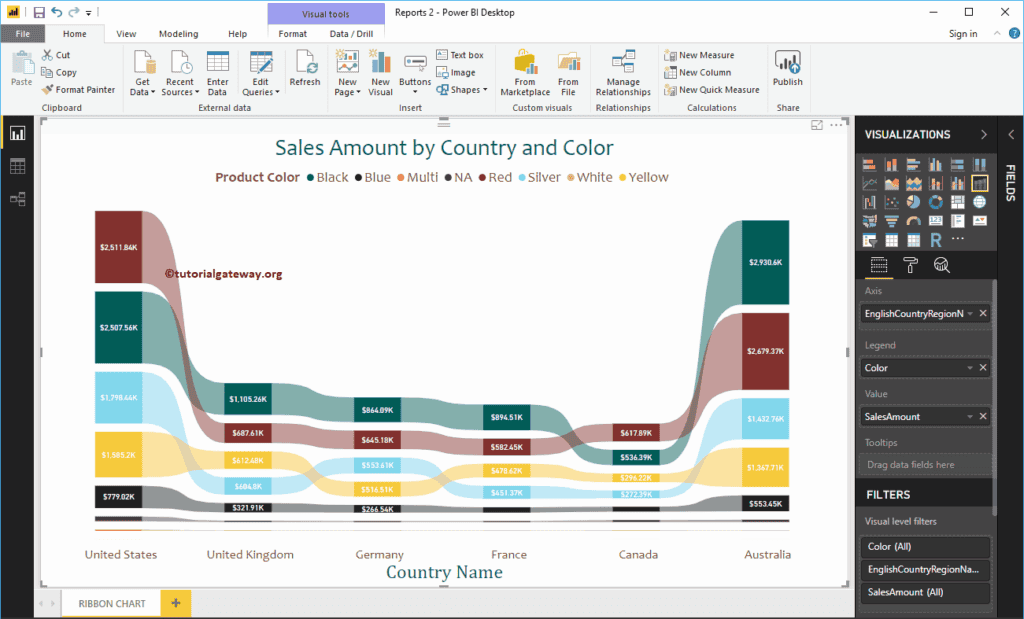Open the Analytics pane icon

click(x=941, y=265)
